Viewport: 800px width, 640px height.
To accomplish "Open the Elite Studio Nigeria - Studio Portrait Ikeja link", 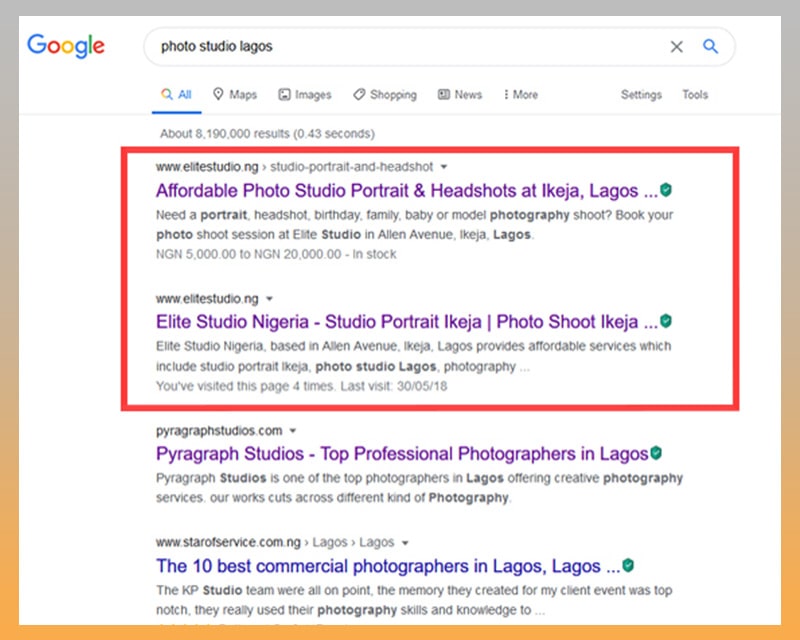I will [x=407, y=322].
